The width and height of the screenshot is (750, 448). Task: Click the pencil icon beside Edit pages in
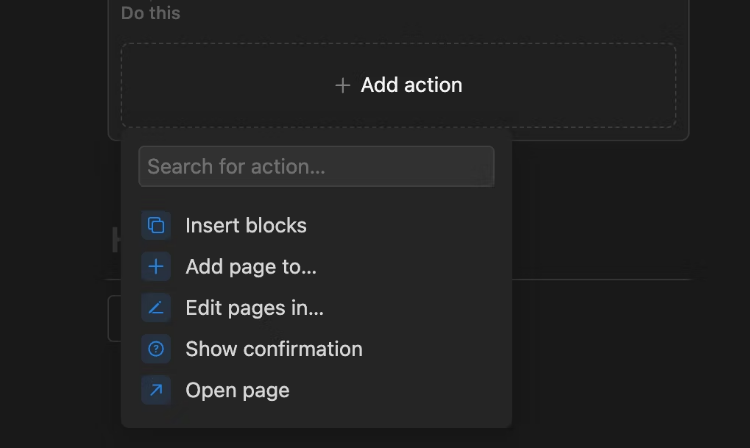(x=156, y=307)
